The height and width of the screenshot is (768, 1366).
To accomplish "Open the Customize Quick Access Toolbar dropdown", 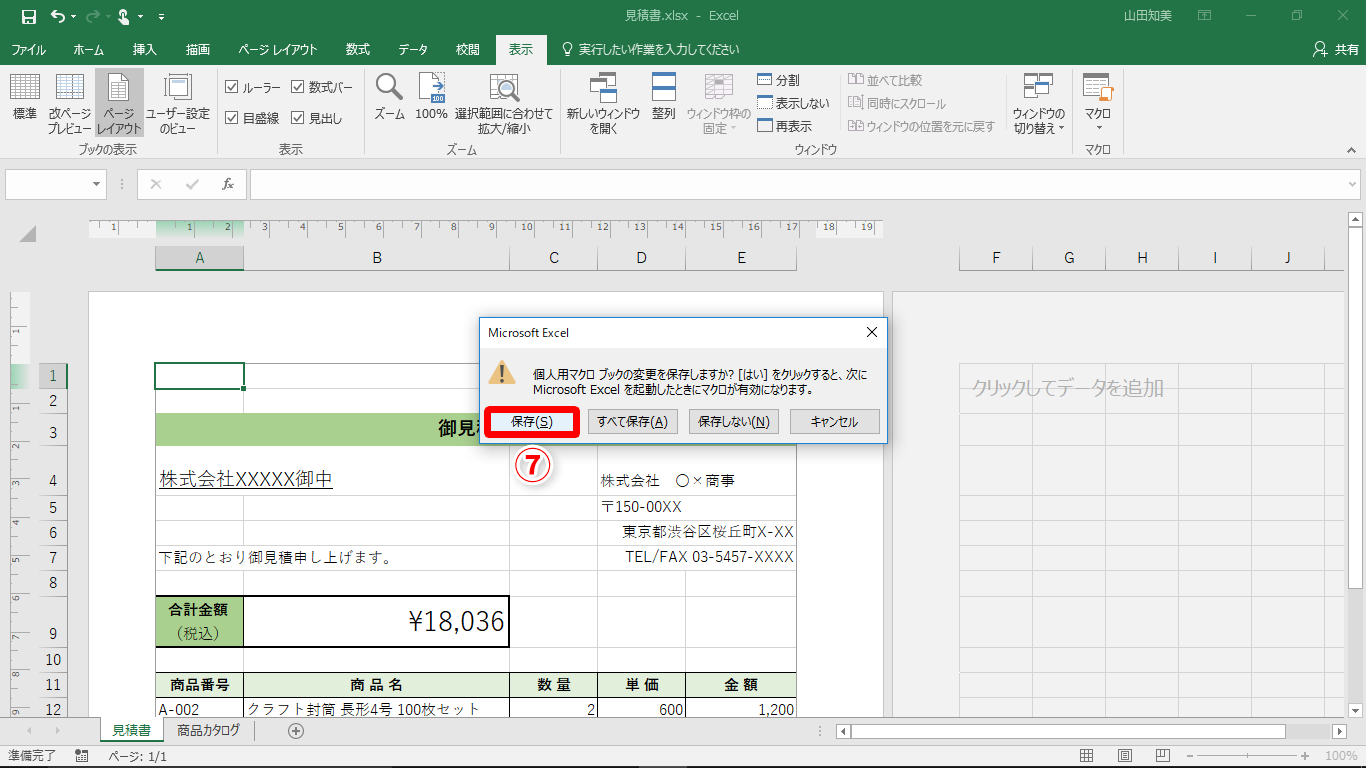I will pos(162,17).
